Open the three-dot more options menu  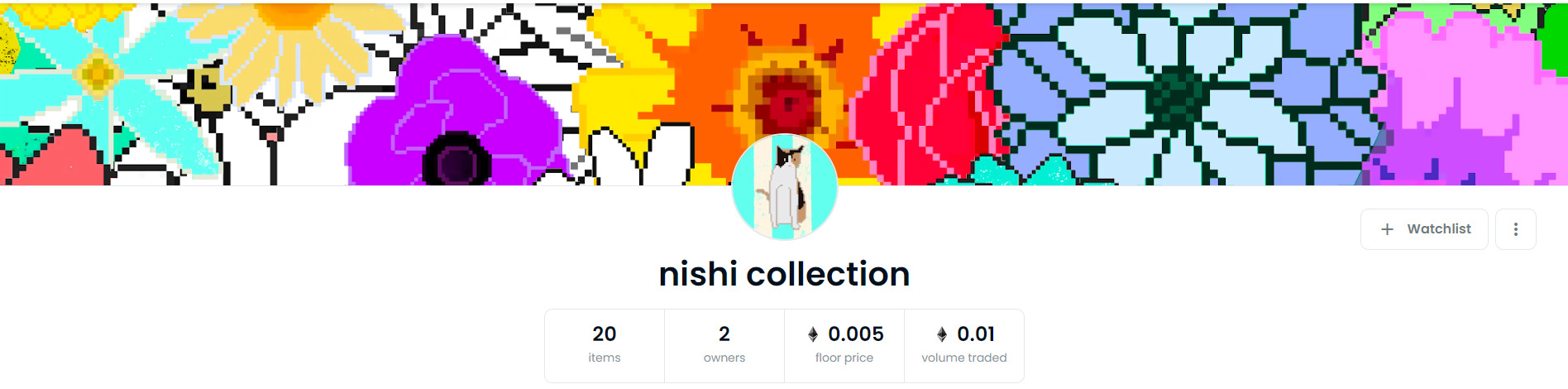click(x=1516, y=229)
